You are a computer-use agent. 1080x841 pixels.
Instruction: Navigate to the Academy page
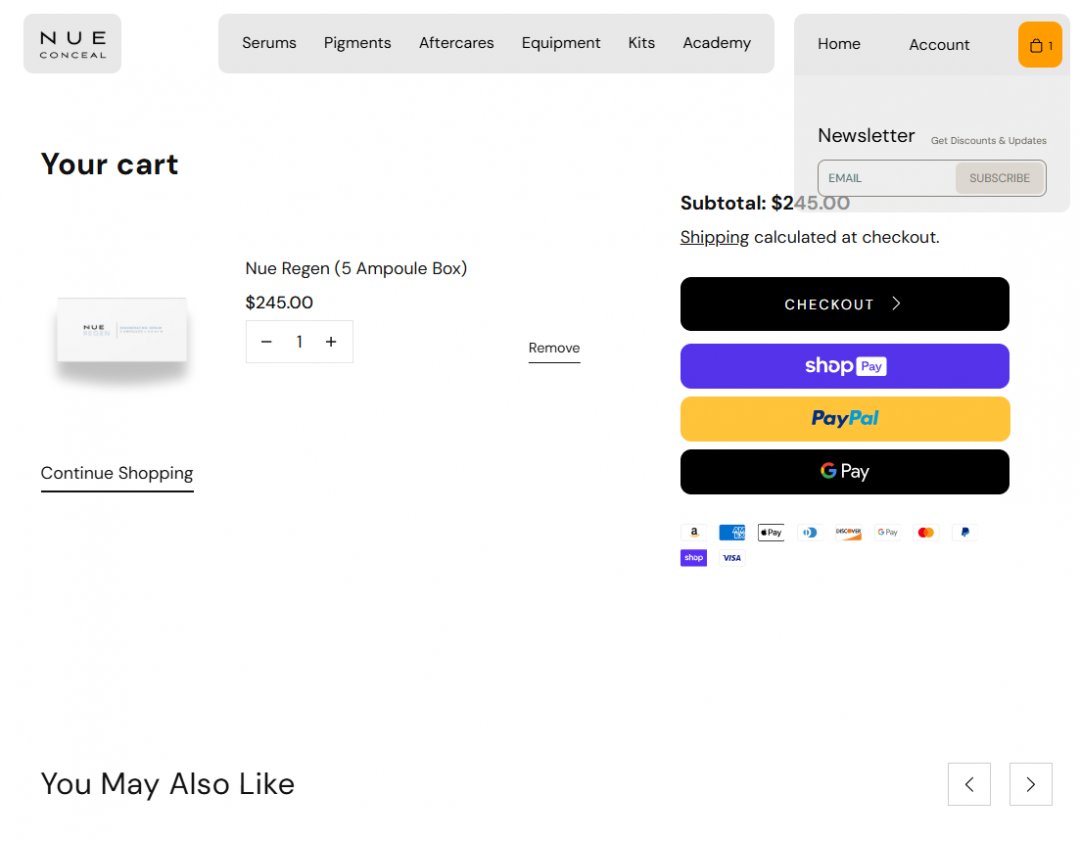(x=716, y=43)
